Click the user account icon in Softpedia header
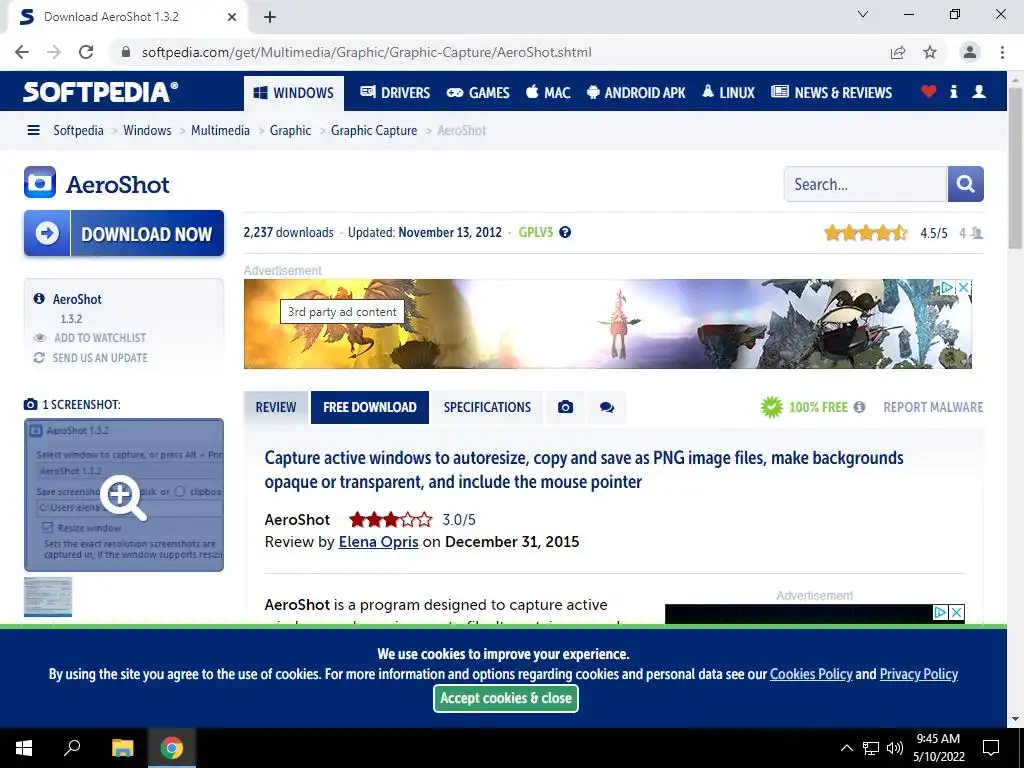 click(x=979, y=91)
